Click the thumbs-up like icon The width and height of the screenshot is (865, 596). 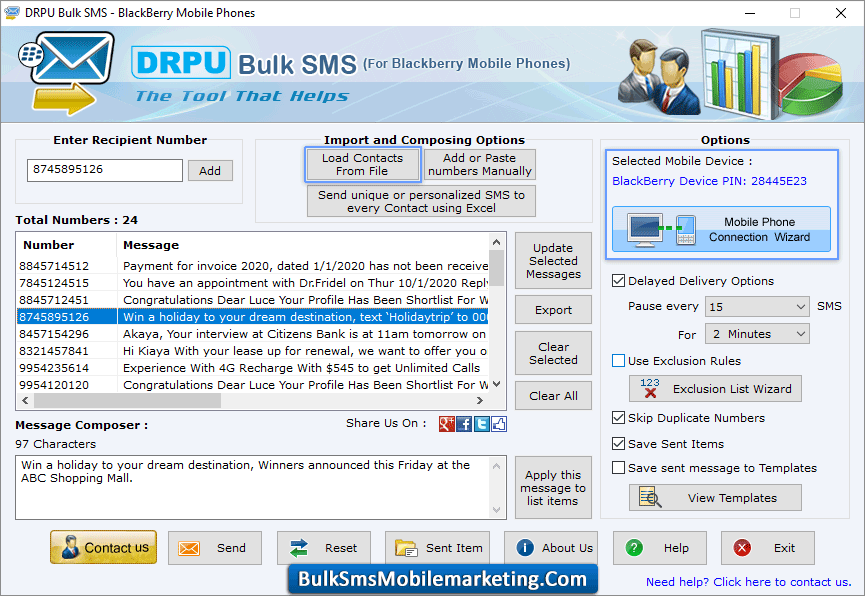click(x=499, y=424)
